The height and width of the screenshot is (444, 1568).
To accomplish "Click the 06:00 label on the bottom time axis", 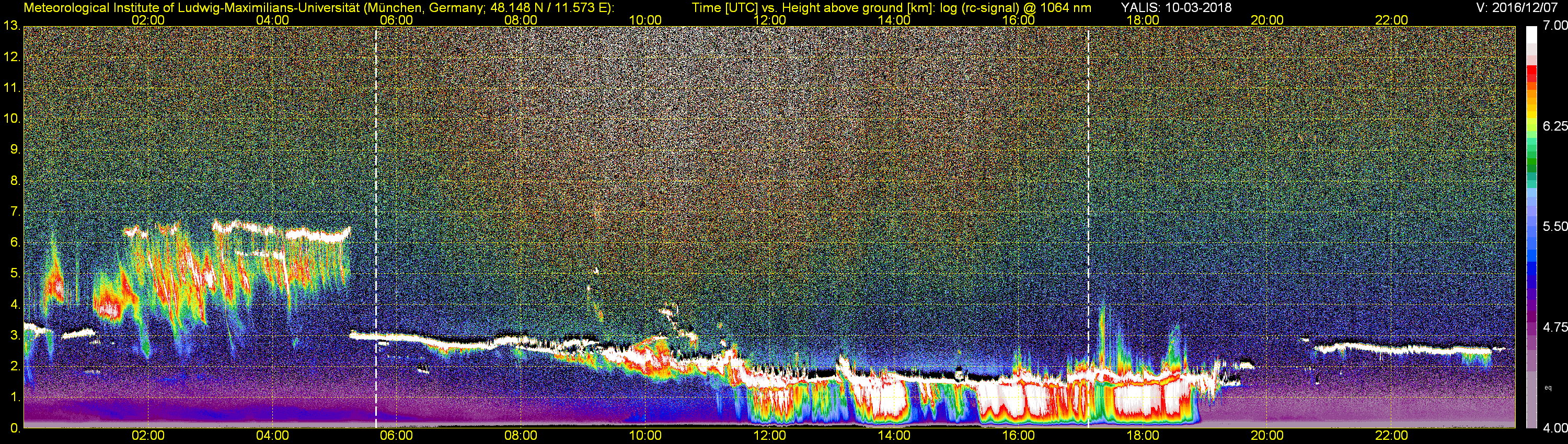I will [396, 436].
